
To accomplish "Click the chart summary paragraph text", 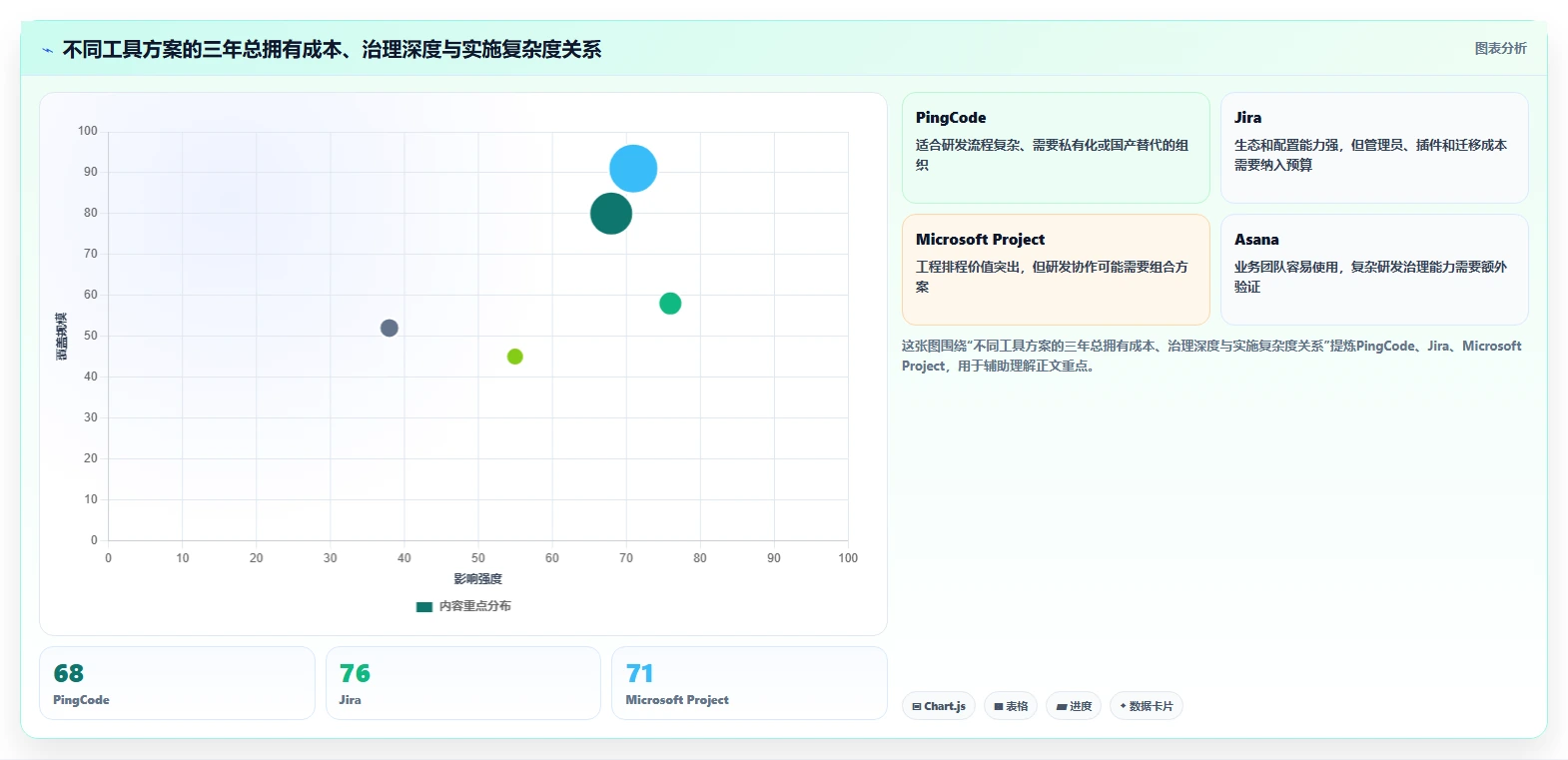I will click(x=1211, y=356).
